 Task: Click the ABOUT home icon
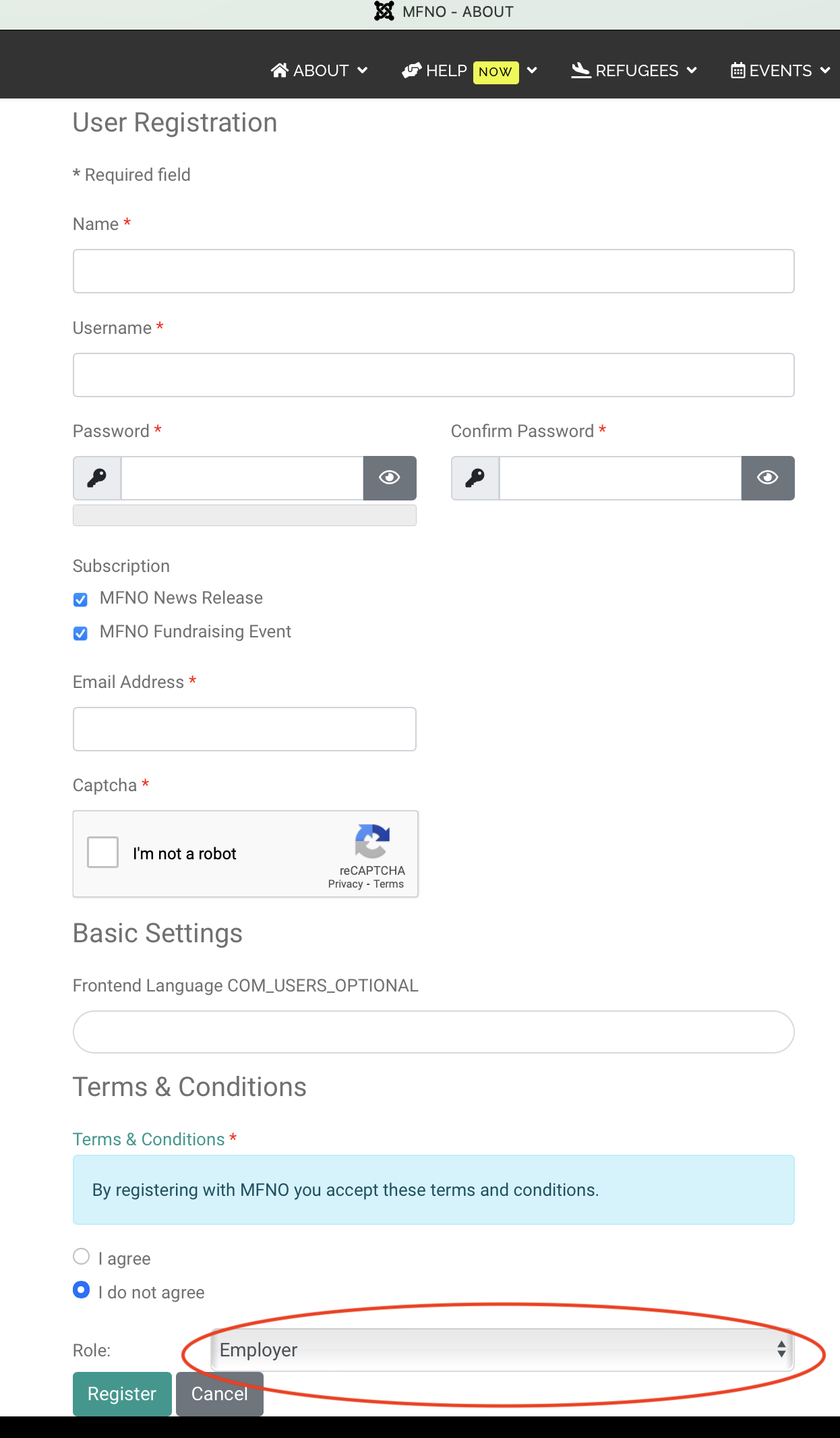pos(280,70)
